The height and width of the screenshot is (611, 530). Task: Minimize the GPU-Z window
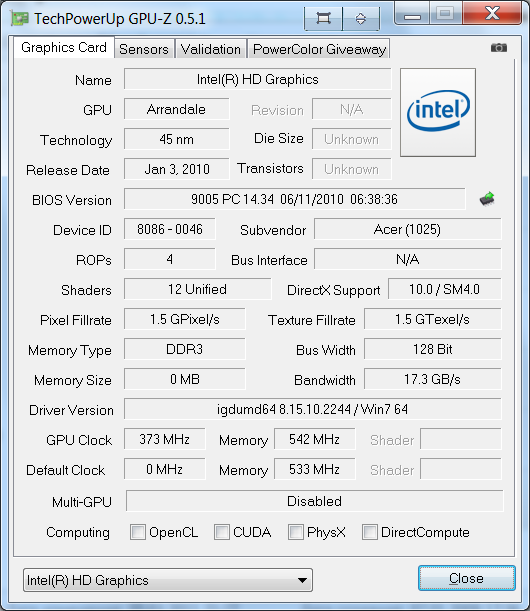[x=412, y=14]
